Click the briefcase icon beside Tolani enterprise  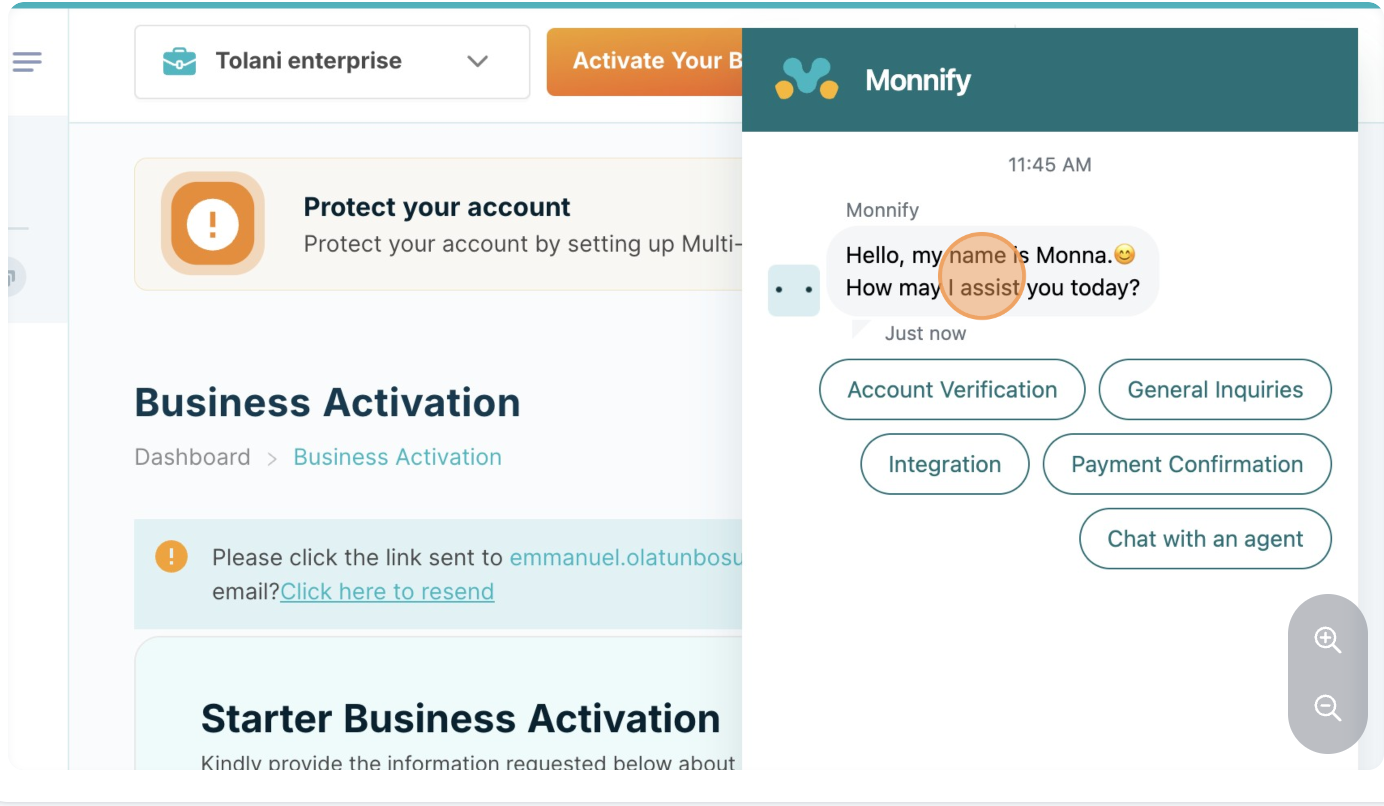(x=180, y=61)
